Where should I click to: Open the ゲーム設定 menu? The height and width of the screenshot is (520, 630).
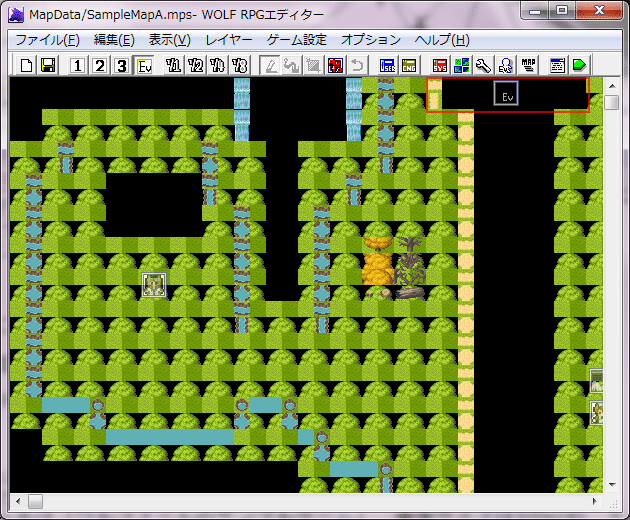[297, 40]
